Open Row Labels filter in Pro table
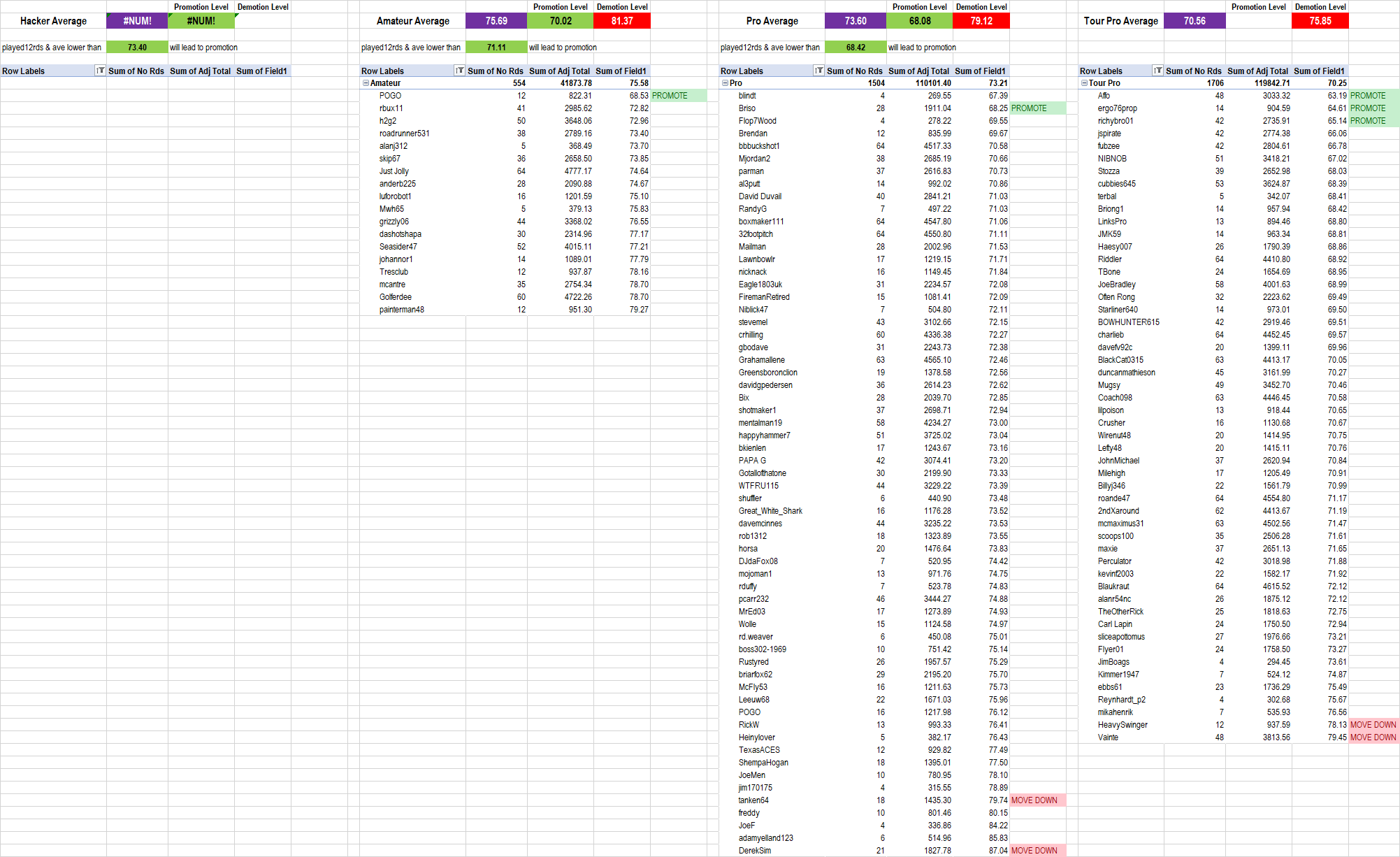 pos(819,71)
